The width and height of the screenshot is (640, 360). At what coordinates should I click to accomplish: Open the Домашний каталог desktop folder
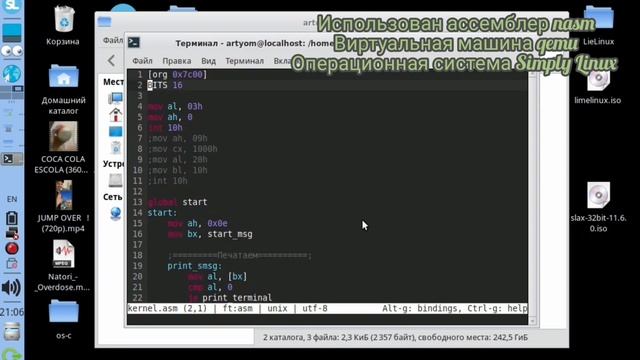(x=64, y=76)
